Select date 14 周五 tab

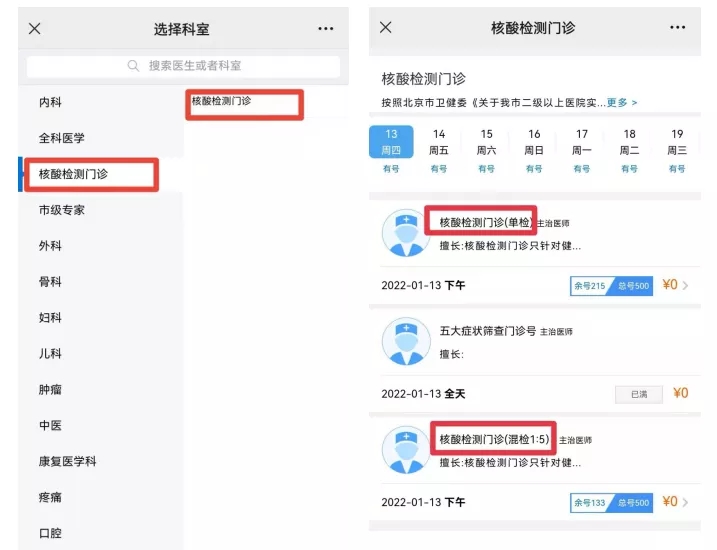click(x=439, y=150)
